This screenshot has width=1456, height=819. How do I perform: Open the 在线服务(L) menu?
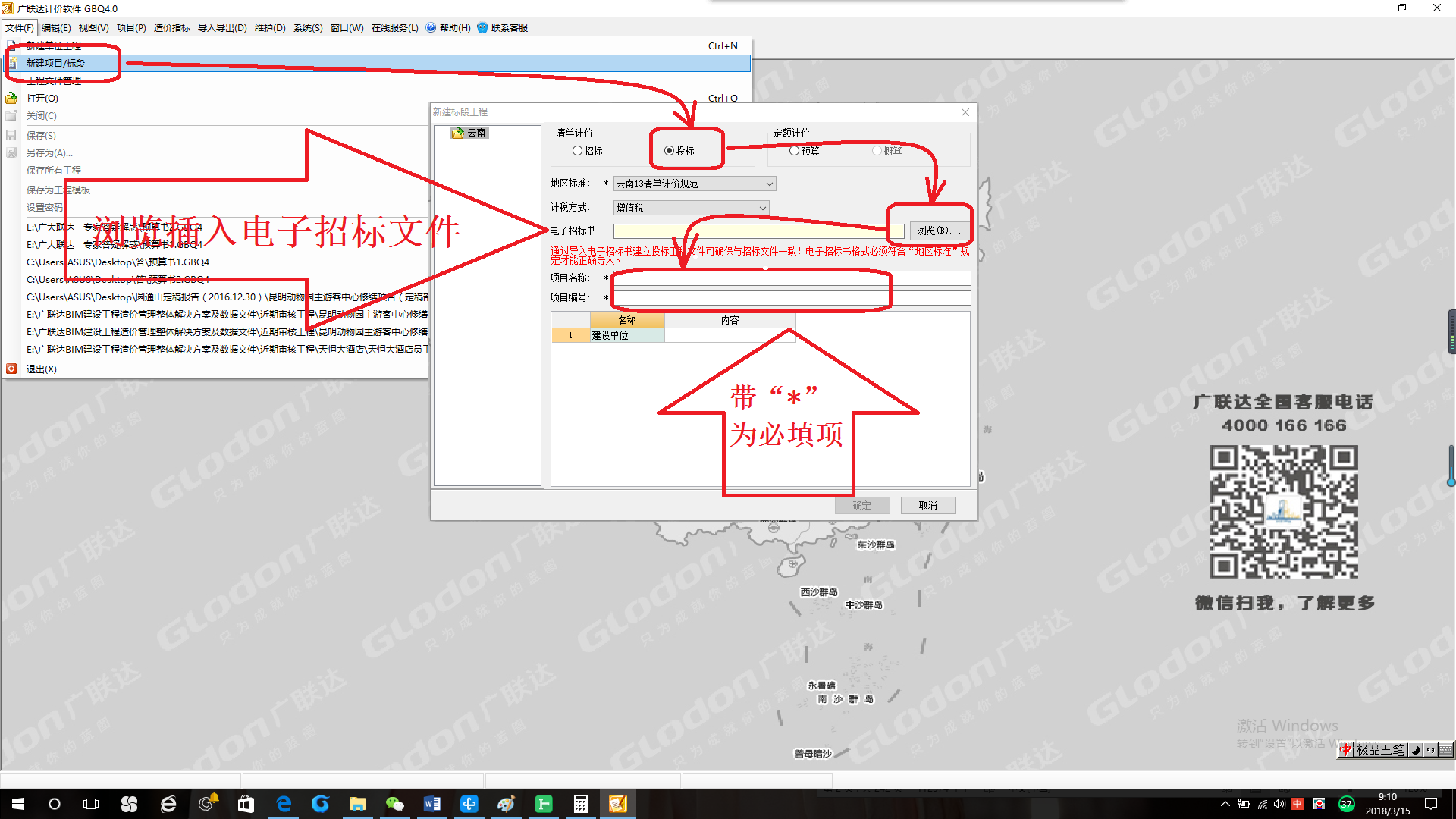pyautogui.click(x=394, y=28)
